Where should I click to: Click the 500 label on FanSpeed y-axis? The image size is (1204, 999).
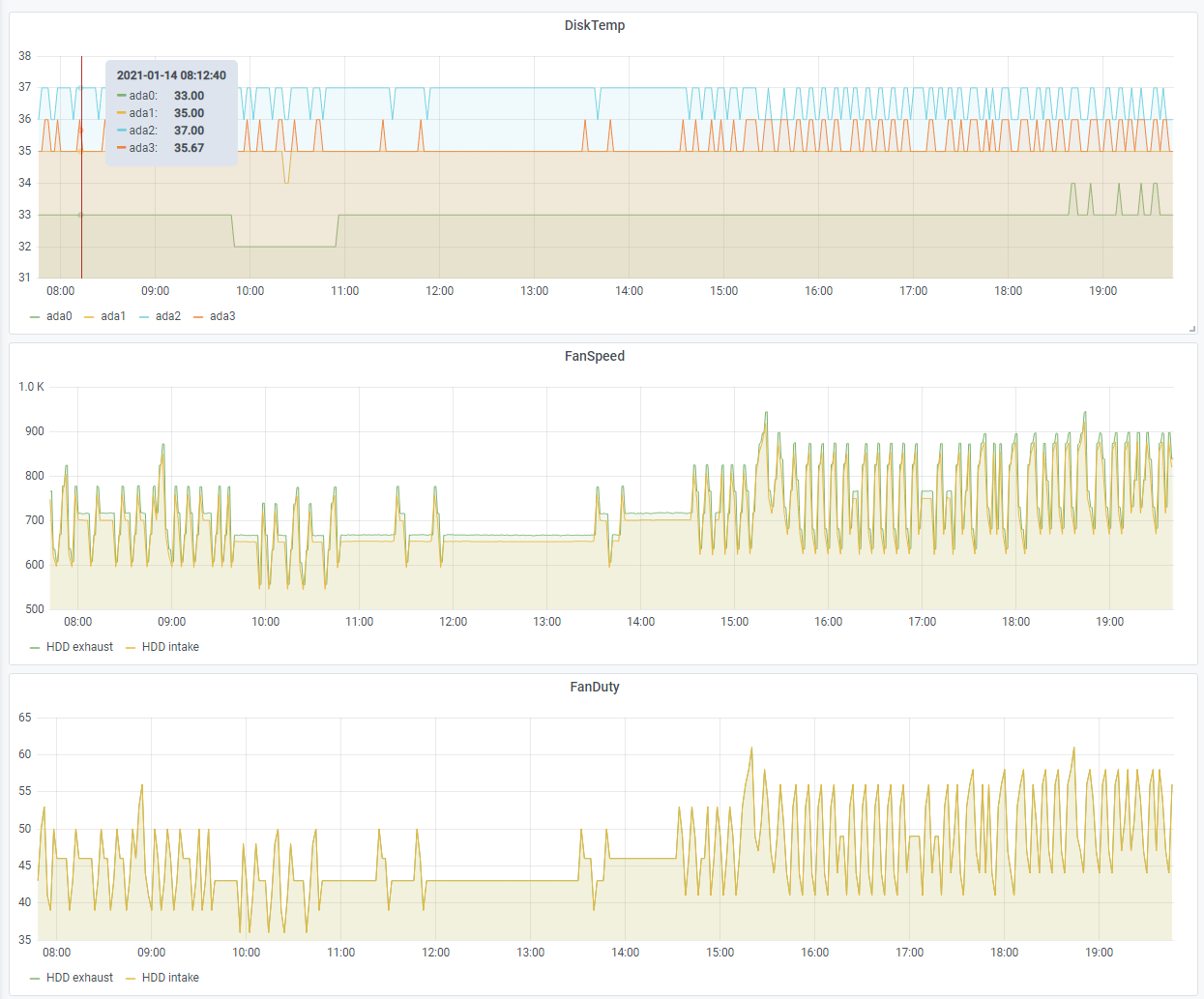35,609
